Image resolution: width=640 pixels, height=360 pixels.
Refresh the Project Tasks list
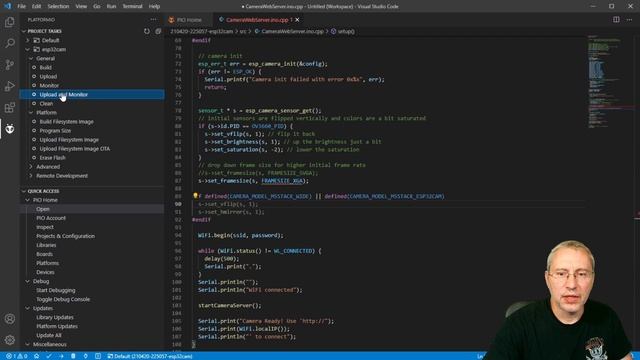pos(147,31)
